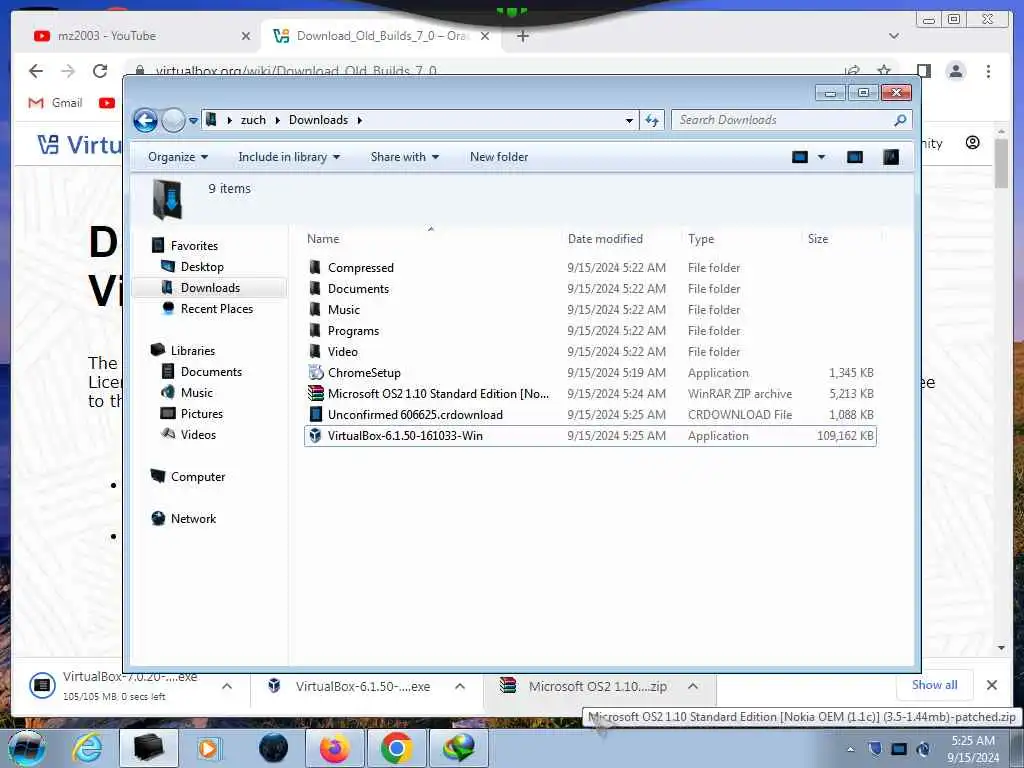Sort by the Type column header

pyautogui.click(x=701, y=239)
